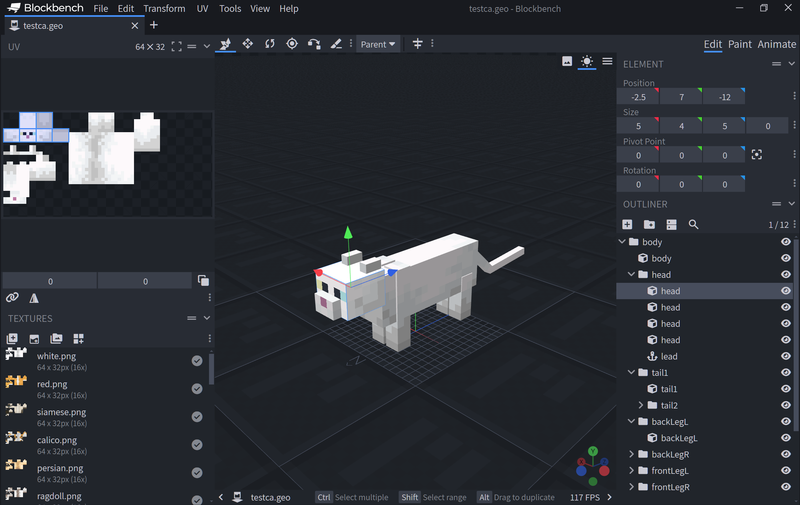The width and height of the screenshot is (800, 505).
Task: Select the Resize tool
Action: coord(247,44)
